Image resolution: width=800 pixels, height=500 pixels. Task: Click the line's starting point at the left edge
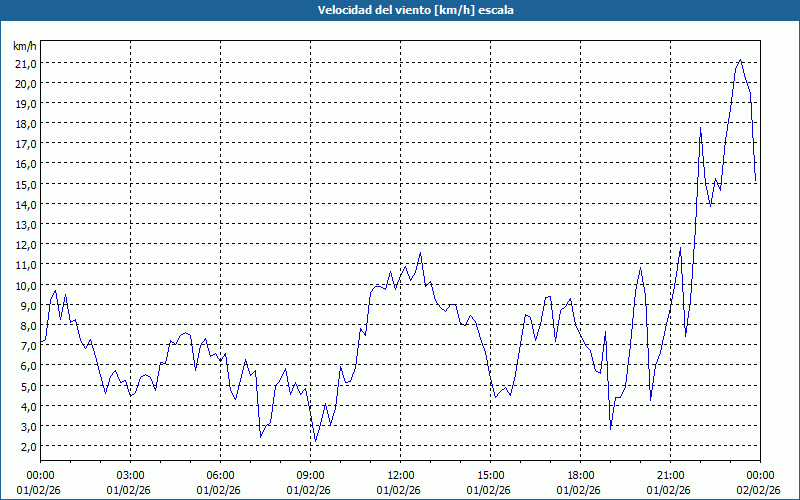(41, 343)
